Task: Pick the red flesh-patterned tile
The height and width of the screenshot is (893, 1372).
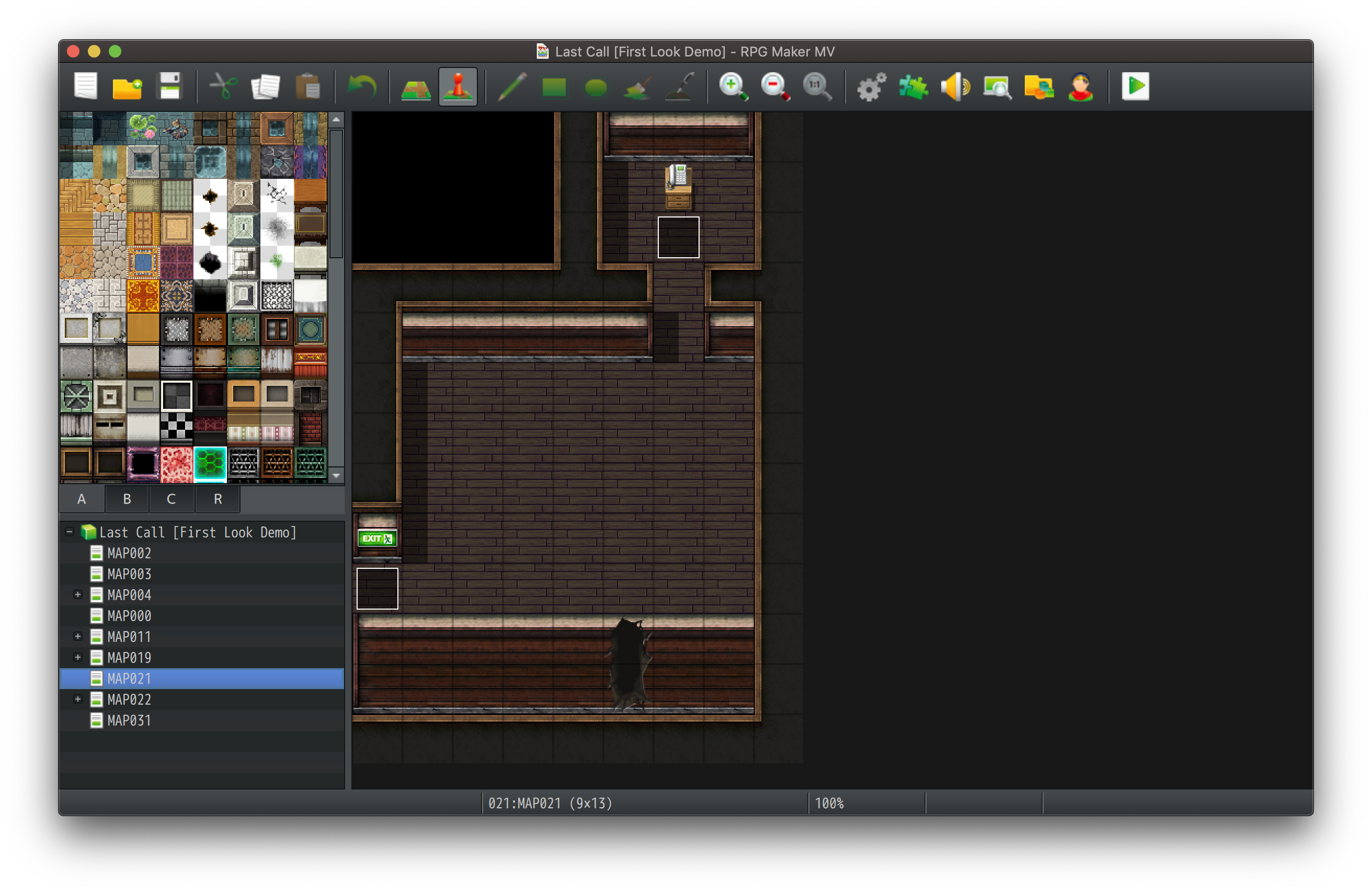Action: [176, 464]
